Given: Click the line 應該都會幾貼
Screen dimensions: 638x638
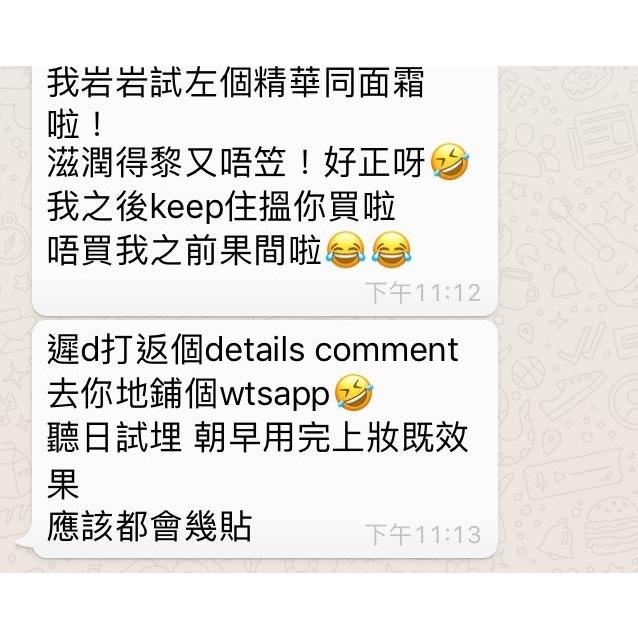Looking at the screenshot, I should (149, 527).
